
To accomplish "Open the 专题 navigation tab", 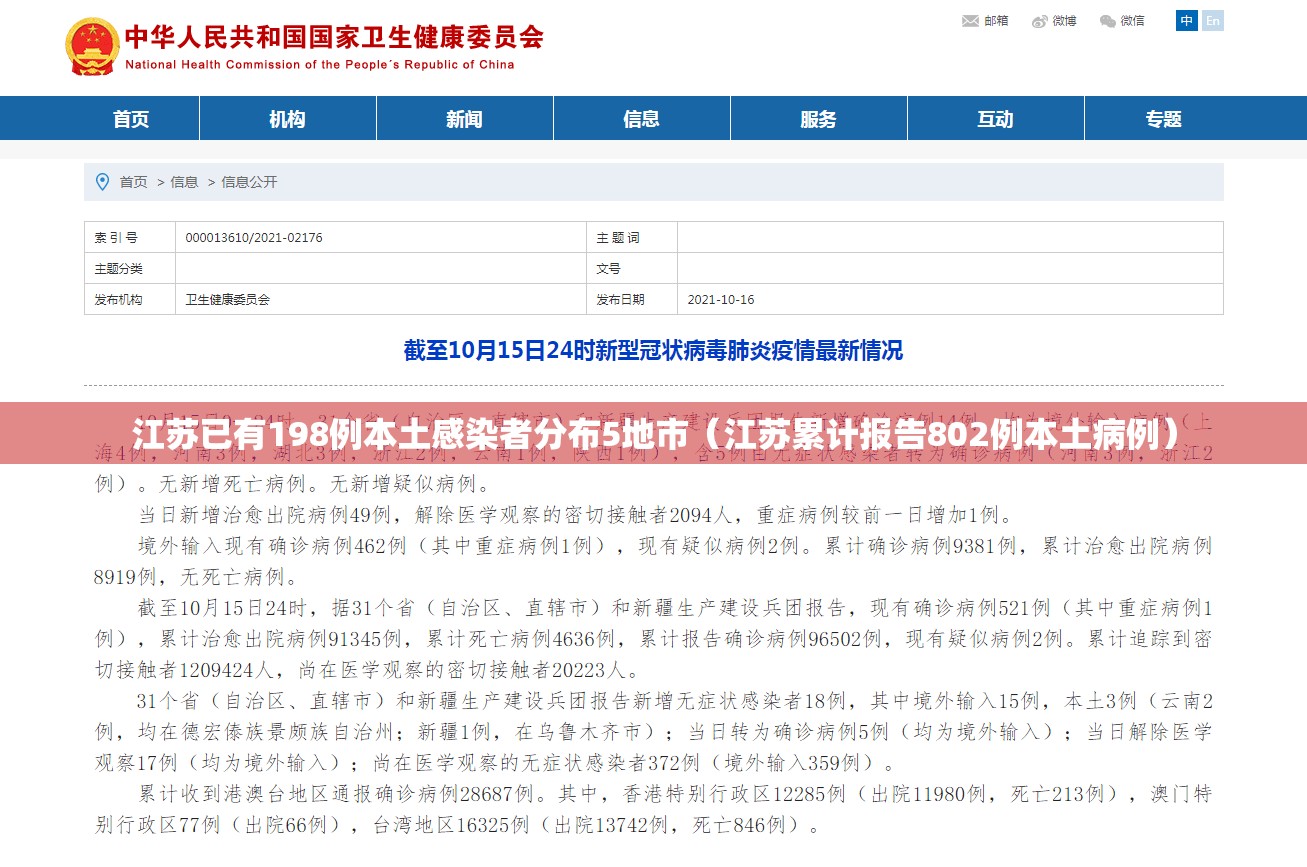I will pos(1164,119).
